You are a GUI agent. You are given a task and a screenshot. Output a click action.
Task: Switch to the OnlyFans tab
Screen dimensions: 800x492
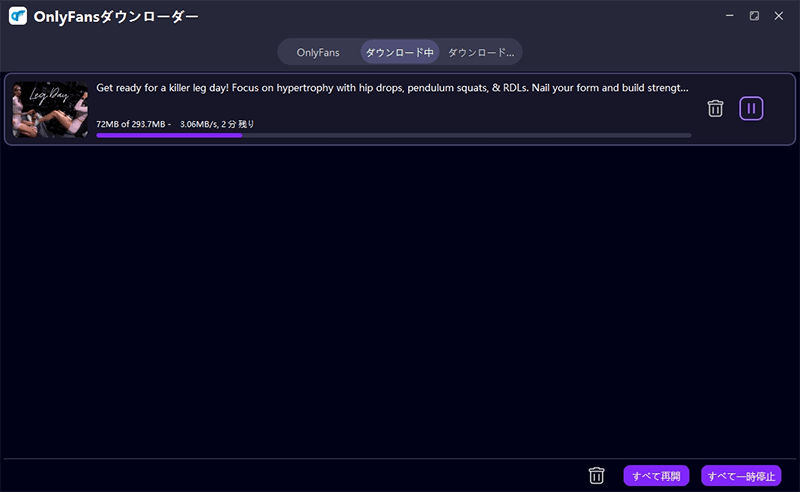pos(318,52)
